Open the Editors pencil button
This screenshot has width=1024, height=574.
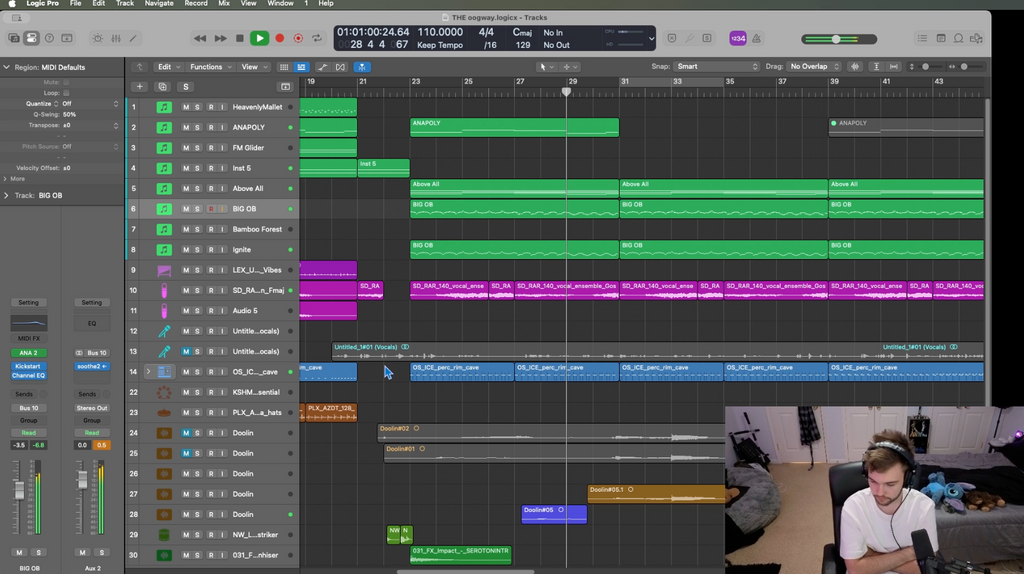tap(133, 39)
